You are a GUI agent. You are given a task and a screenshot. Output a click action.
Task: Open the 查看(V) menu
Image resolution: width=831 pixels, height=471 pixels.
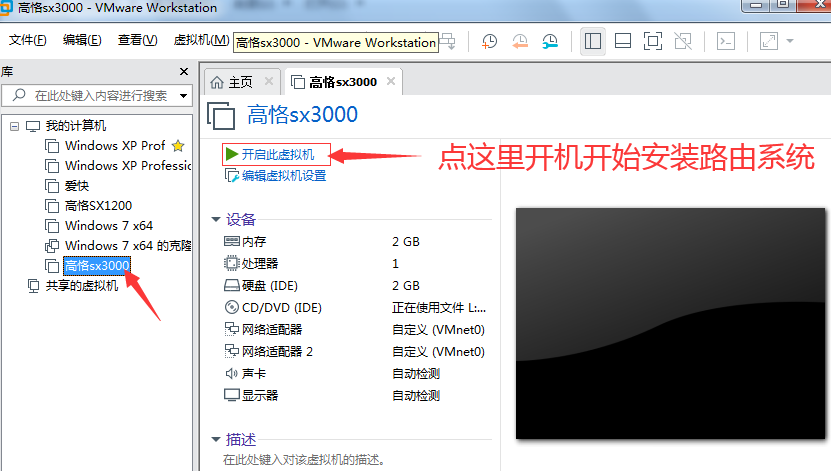(137, 40)
